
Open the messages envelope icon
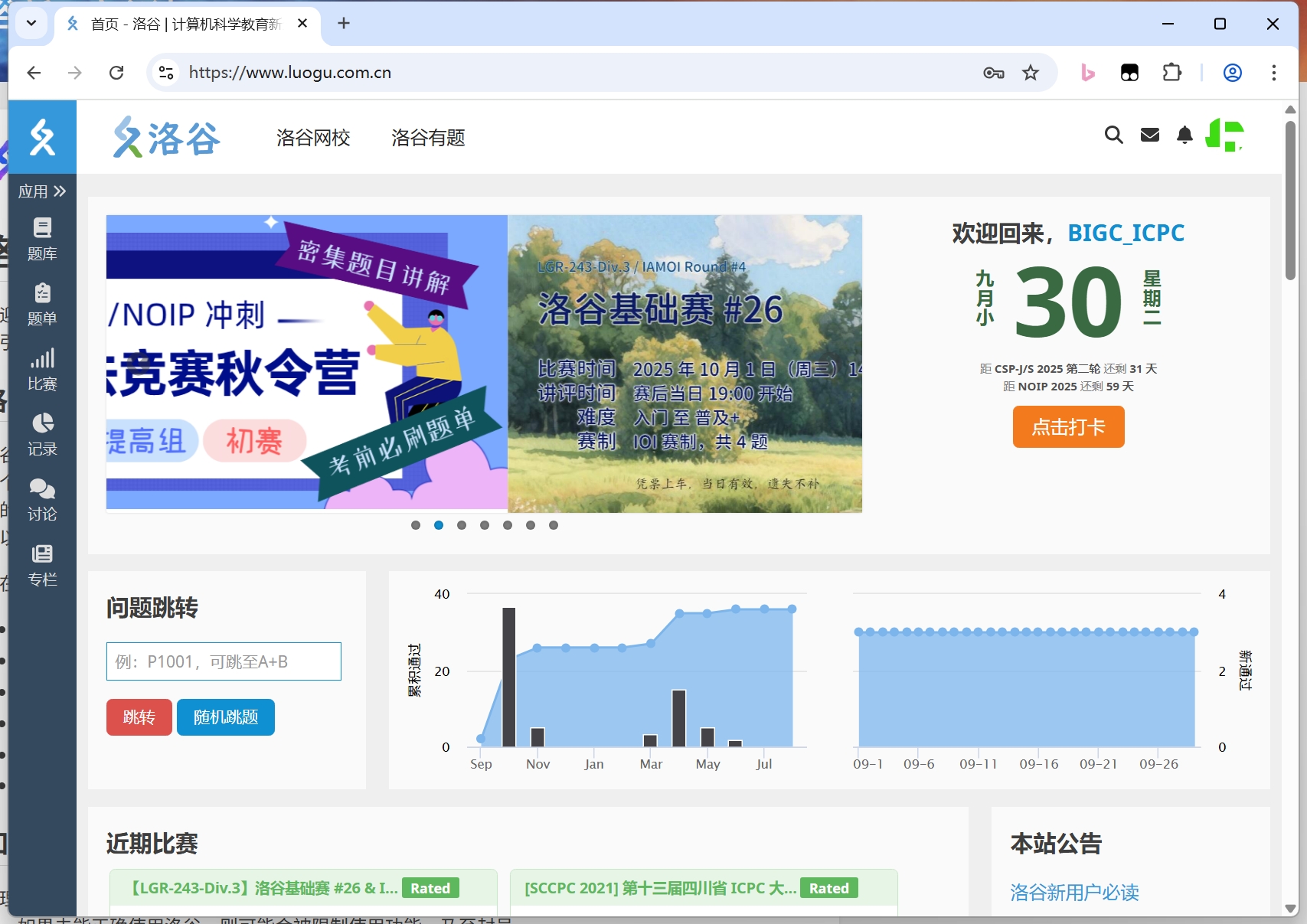coord(1149,135)
